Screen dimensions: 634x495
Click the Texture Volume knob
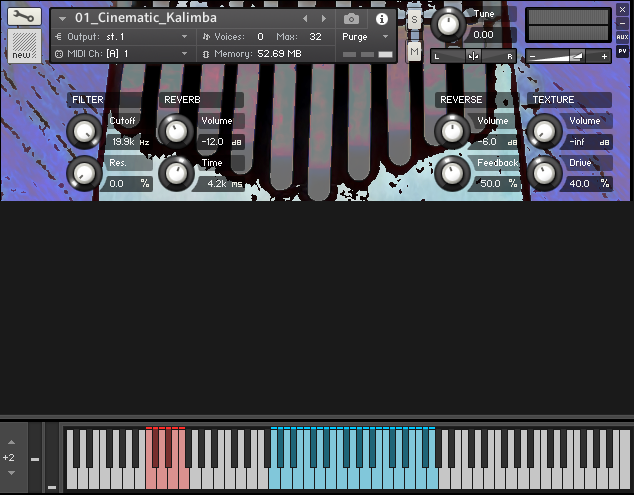[x=544, y=131]
